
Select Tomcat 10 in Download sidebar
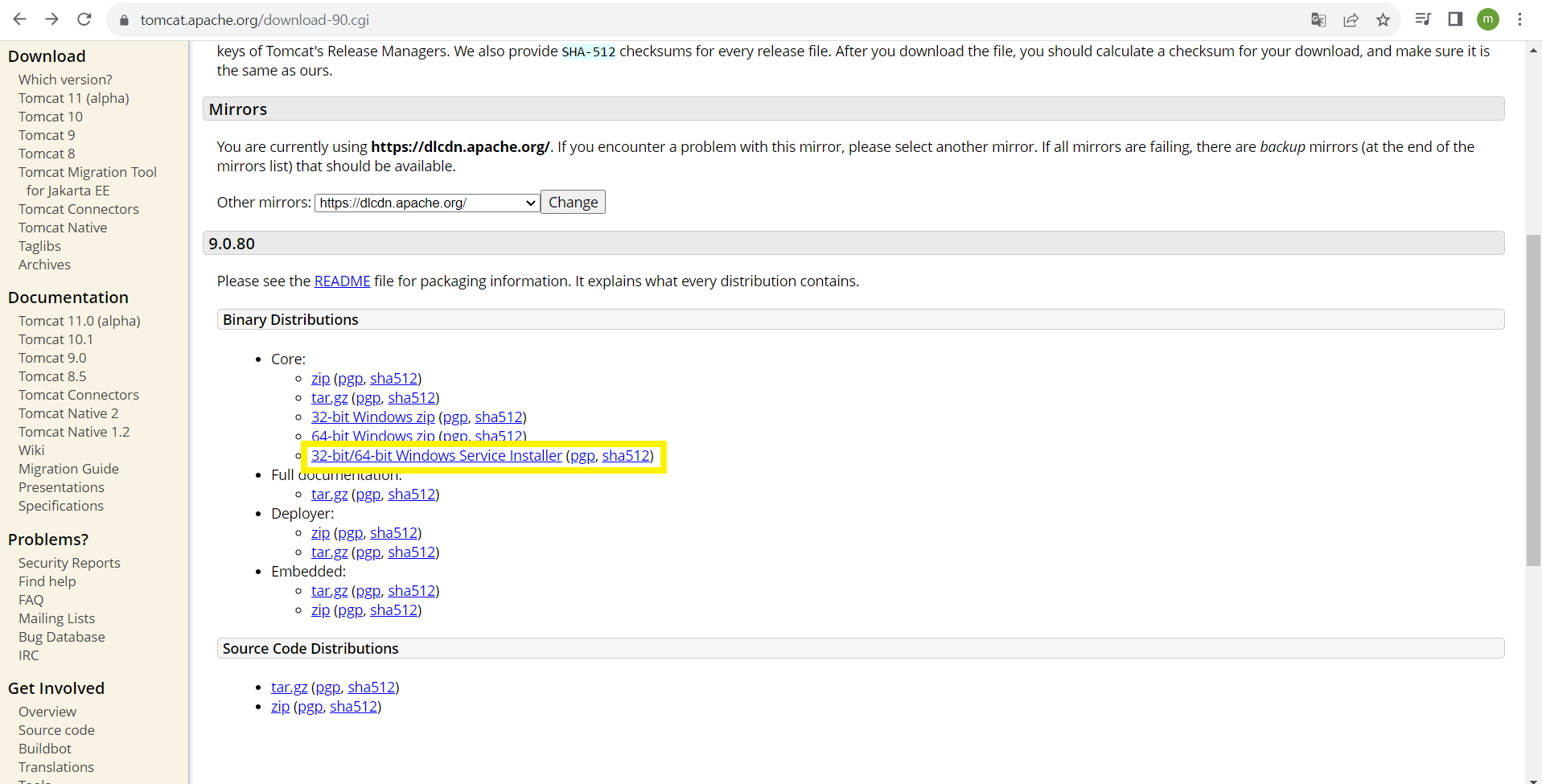tap(51, 117)
